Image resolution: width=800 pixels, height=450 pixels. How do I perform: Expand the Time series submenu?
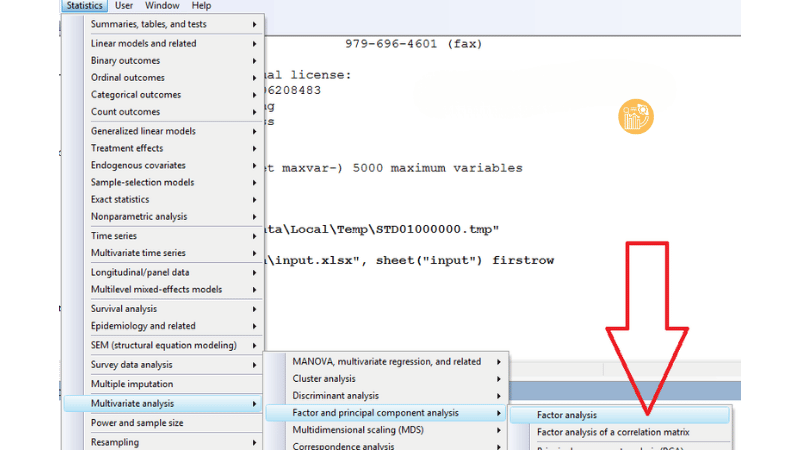click(114, 236)
